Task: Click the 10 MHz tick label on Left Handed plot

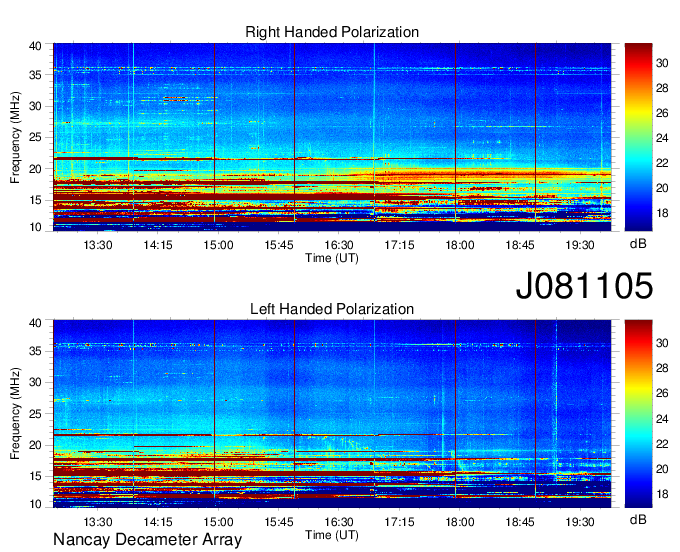Action: tap(35, 504)
